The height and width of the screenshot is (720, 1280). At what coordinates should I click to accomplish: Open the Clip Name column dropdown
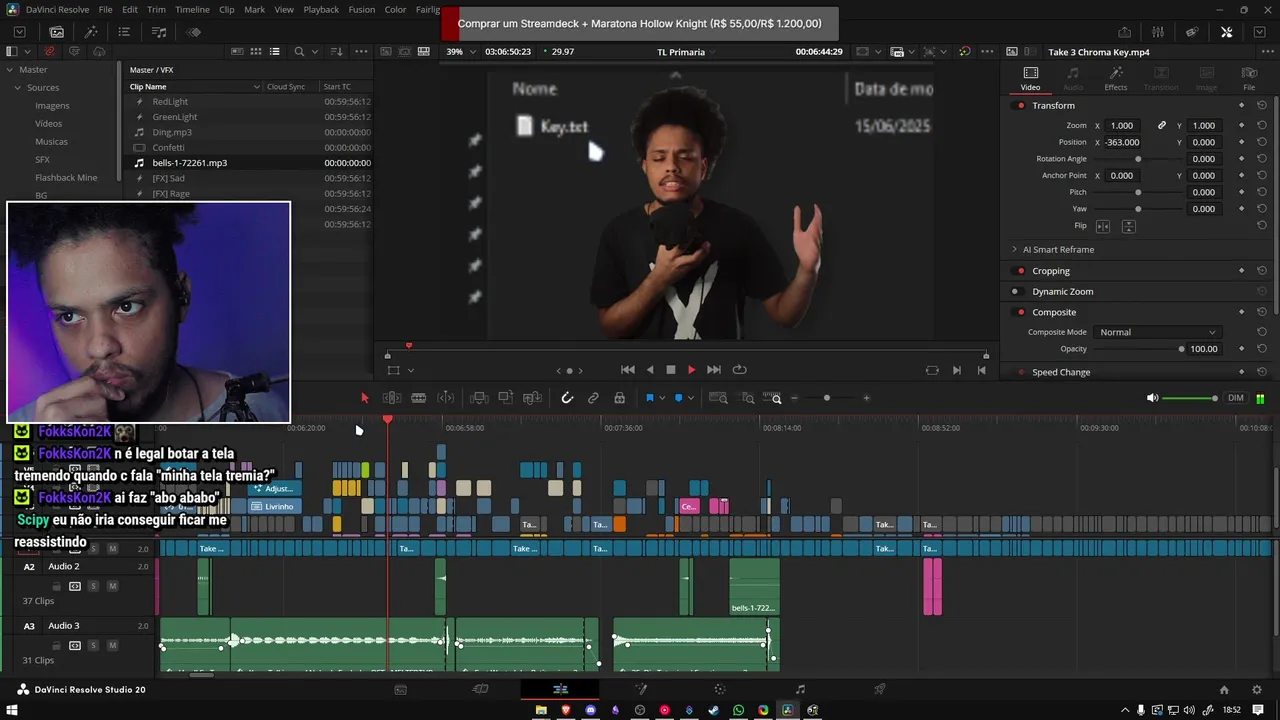[x=257, y=87]
